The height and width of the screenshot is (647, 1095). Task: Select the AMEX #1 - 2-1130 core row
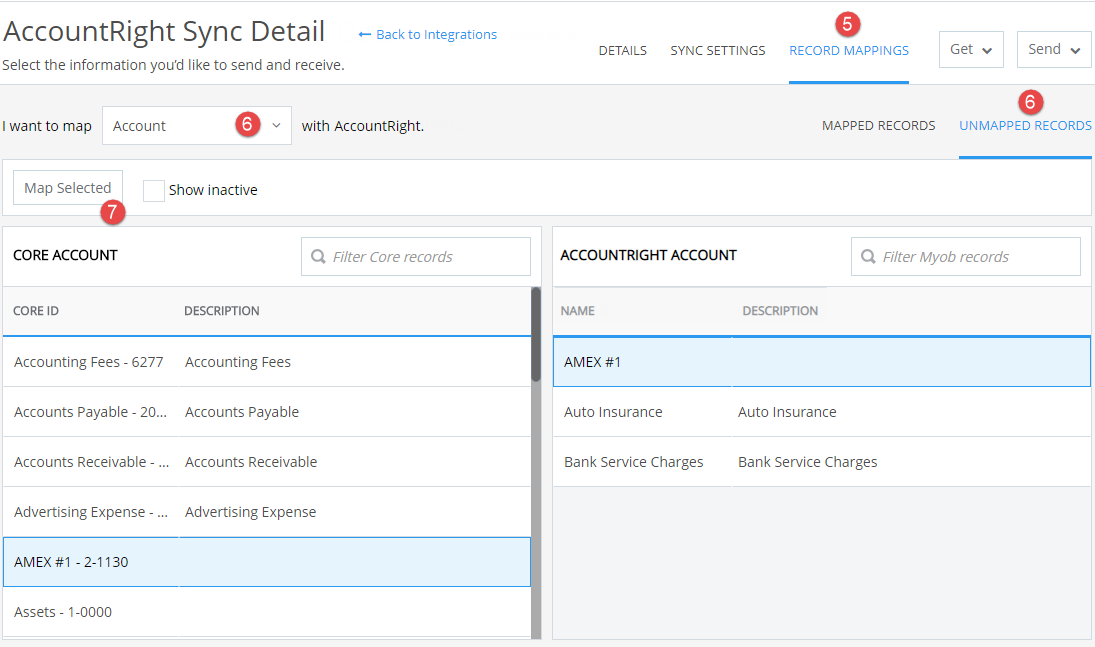click(267, 562)
